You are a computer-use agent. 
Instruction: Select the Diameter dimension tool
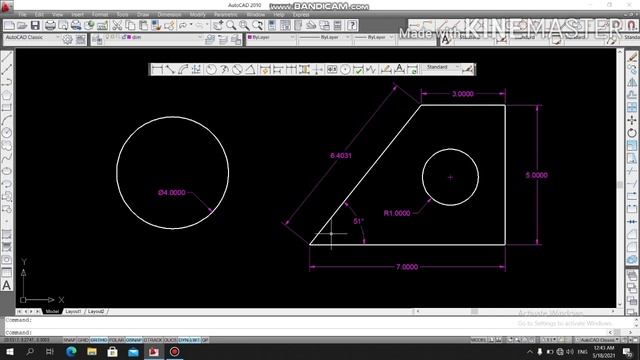point(237,69)
